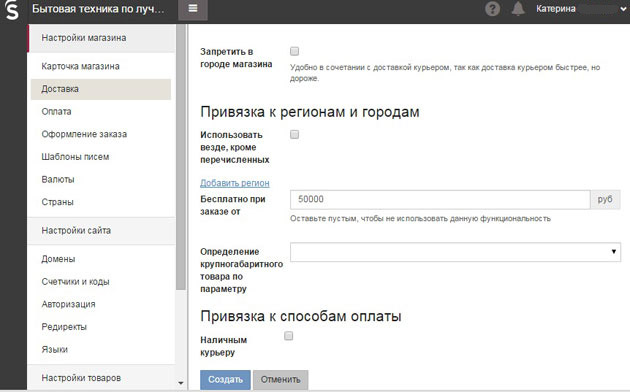Viewport: 630px width, 392px height.
Task: Expand the Катерина user dropdown
Action: 581,9
